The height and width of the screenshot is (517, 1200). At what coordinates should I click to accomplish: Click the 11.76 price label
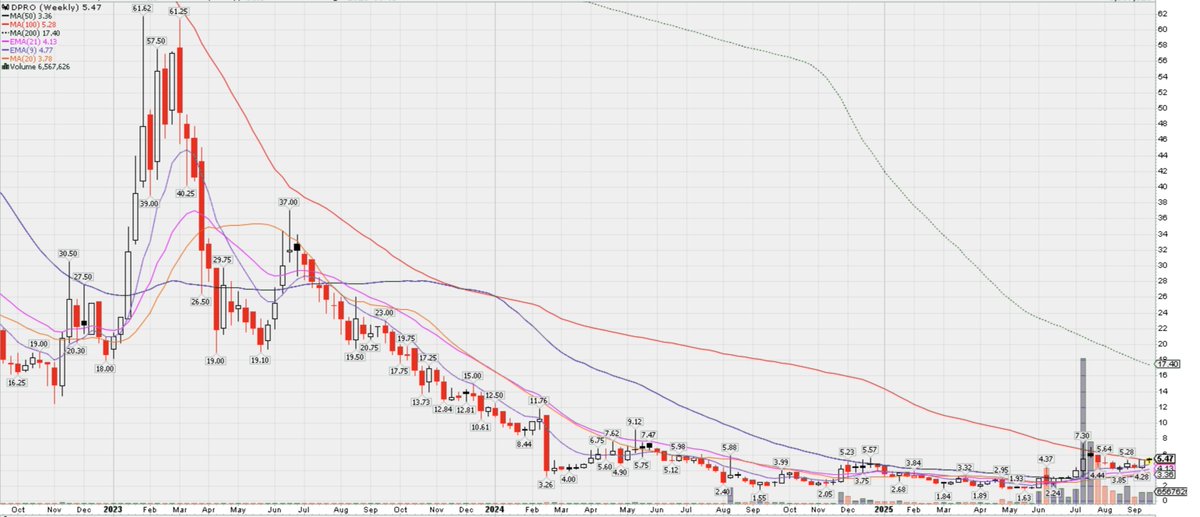point(540,400)
